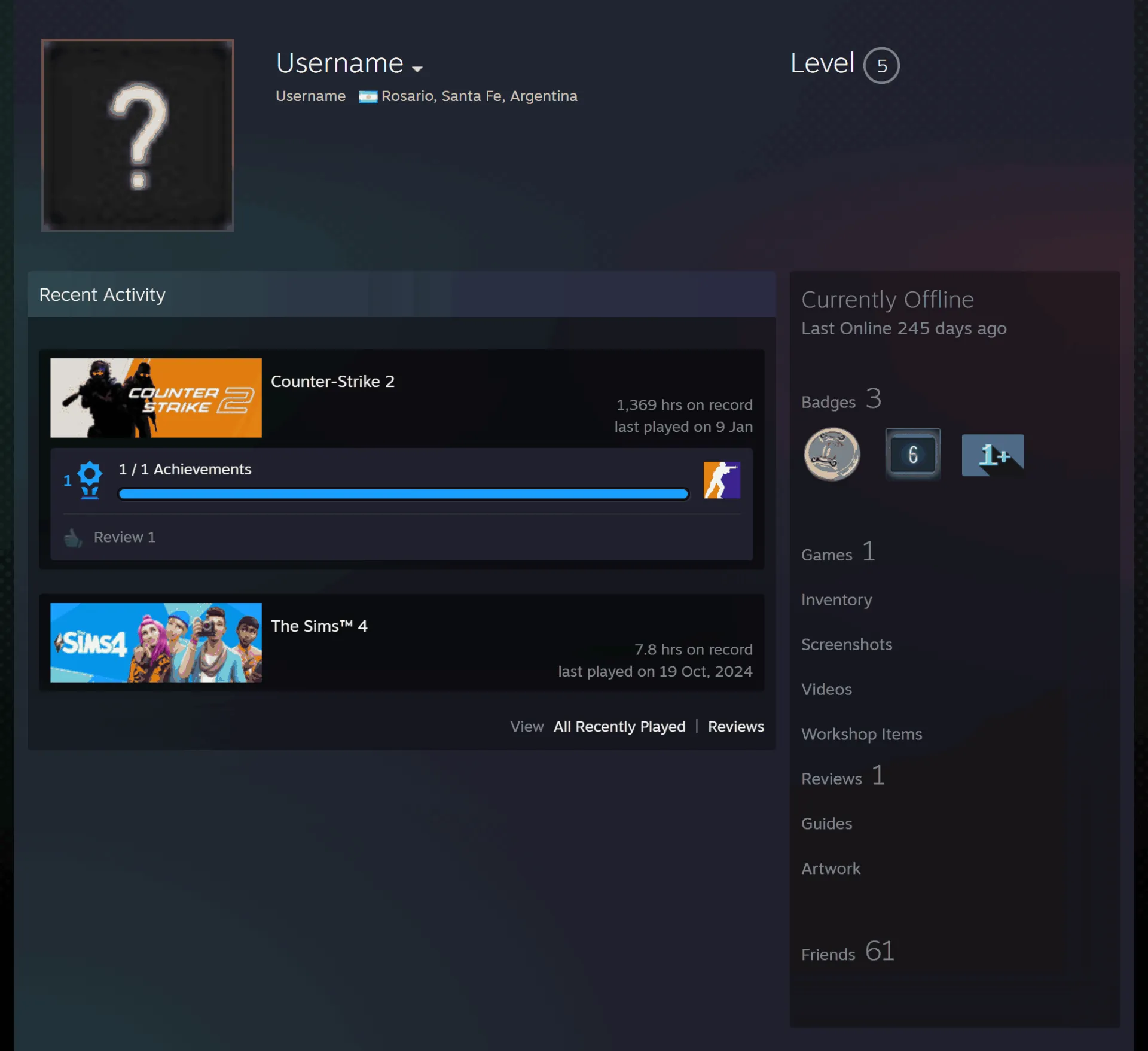Click 'last played on 19 Oct, 2024' text

(x=655, y=672)
